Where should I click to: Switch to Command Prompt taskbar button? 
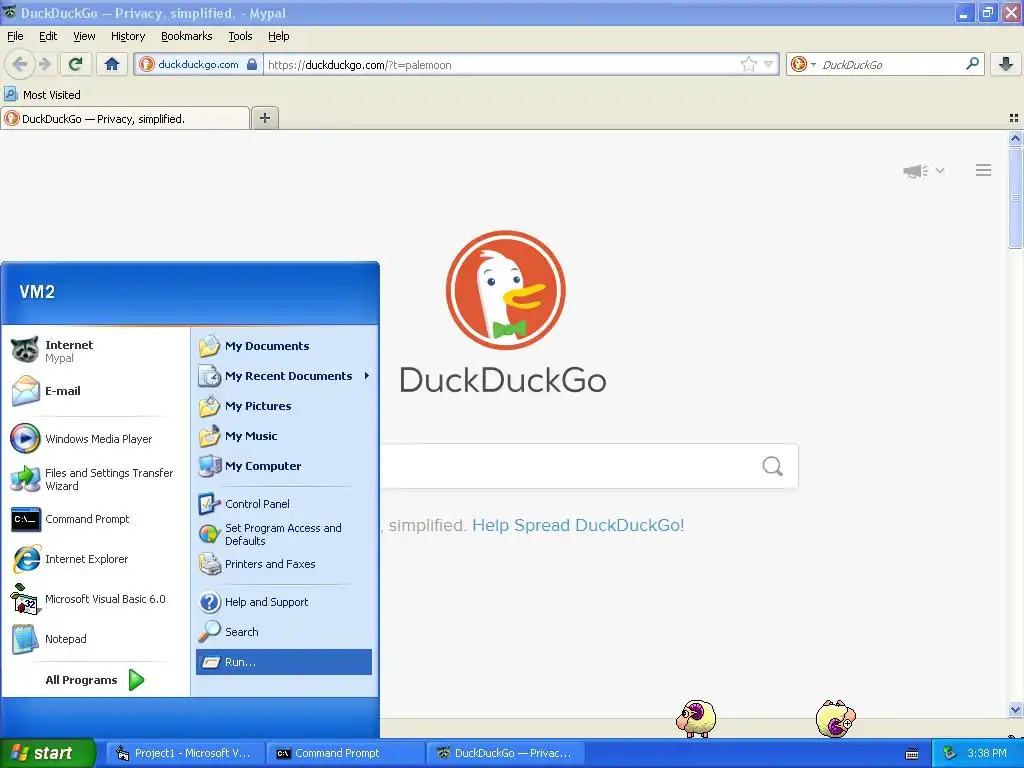pos(345,753)
